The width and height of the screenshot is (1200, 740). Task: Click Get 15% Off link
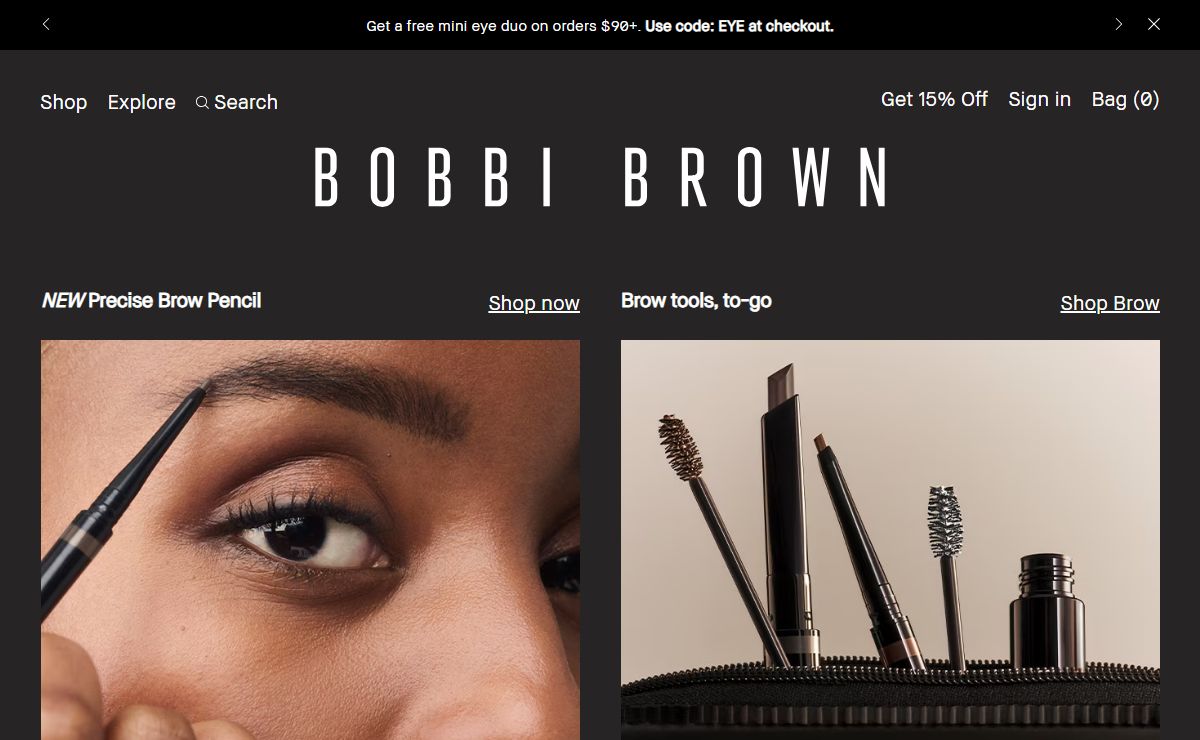coord(934,99)
